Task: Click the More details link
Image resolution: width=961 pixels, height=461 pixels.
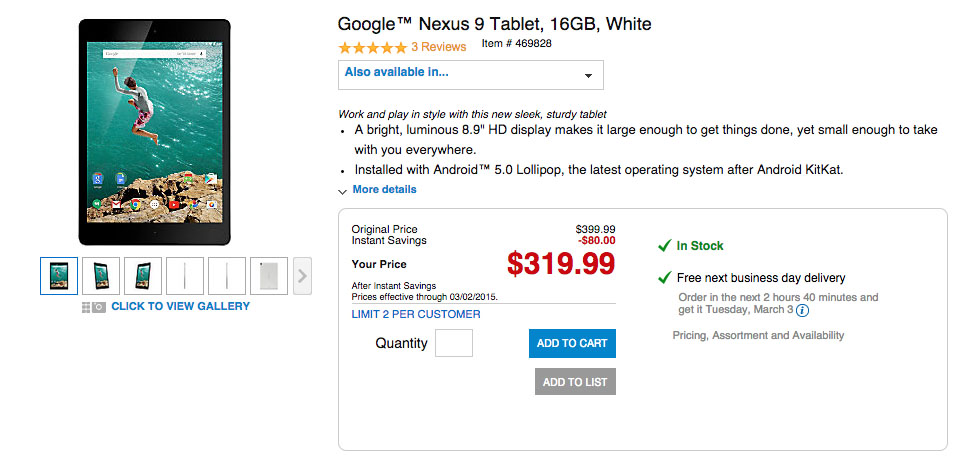Action: 384,190
